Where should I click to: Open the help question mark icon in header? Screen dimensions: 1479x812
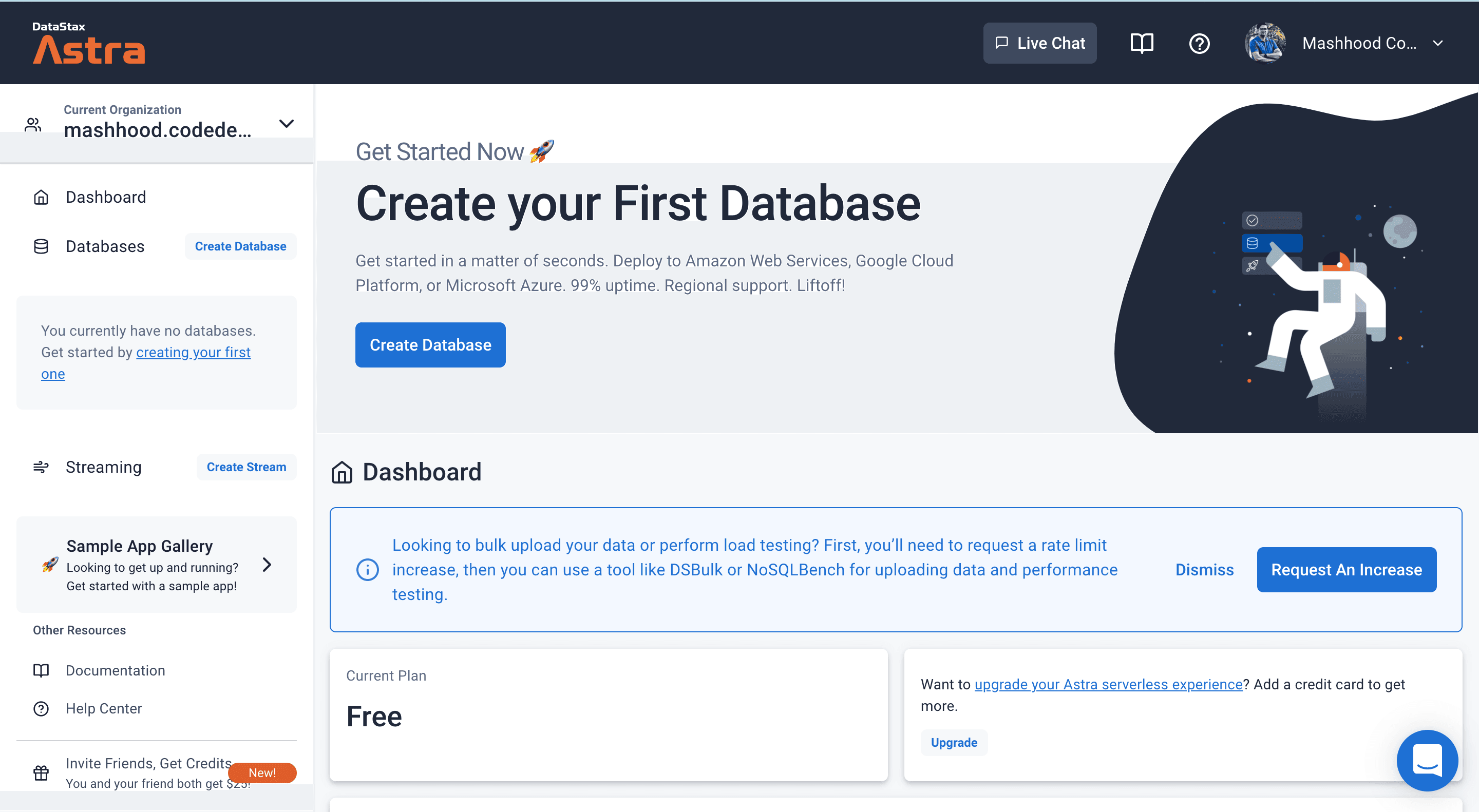[1199, 43]
